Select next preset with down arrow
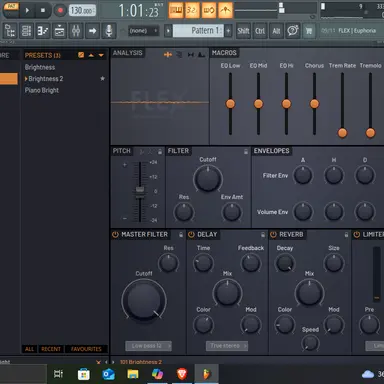 (x=101, y=55)
